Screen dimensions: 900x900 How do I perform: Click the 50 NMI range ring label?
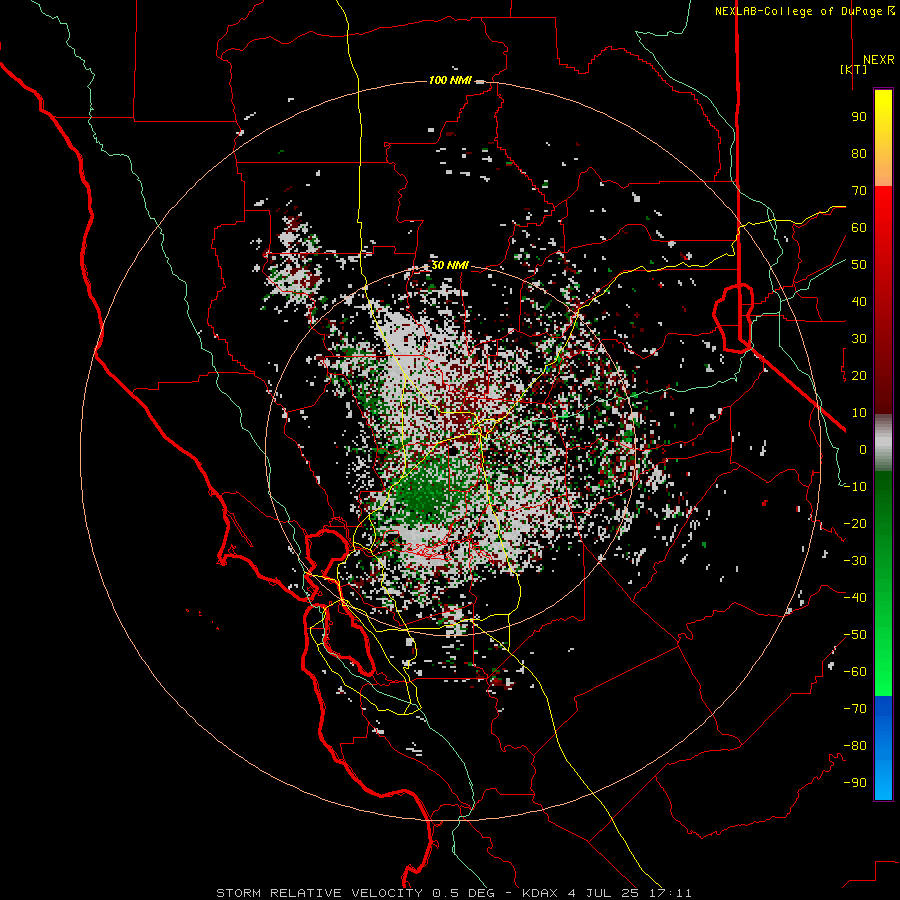(450, 265)
